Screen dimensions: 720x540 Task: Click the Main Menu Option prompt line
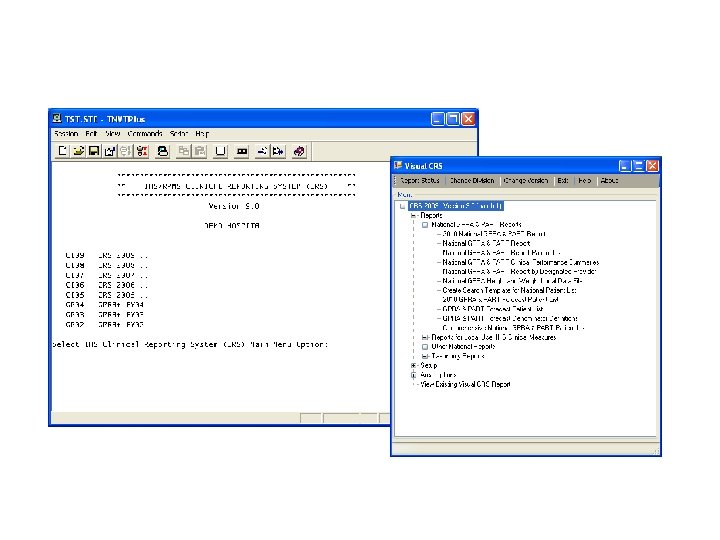point(190,344)
